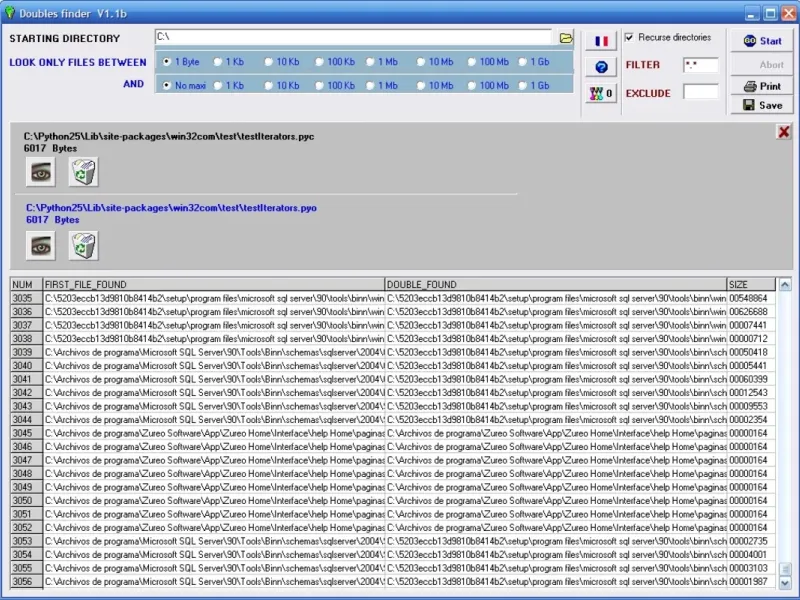800x600 pixels.
Task: Sort by the SIZE column header
Action: coord(751,284)
